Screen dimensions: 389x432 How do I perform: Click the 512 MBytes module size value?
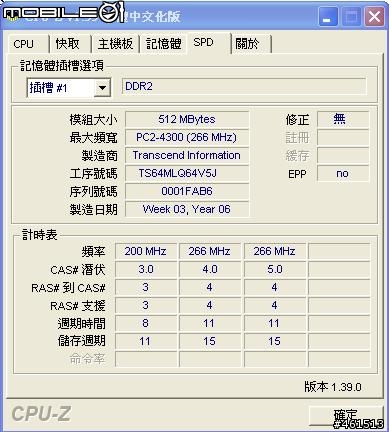(x=187, y=119)
